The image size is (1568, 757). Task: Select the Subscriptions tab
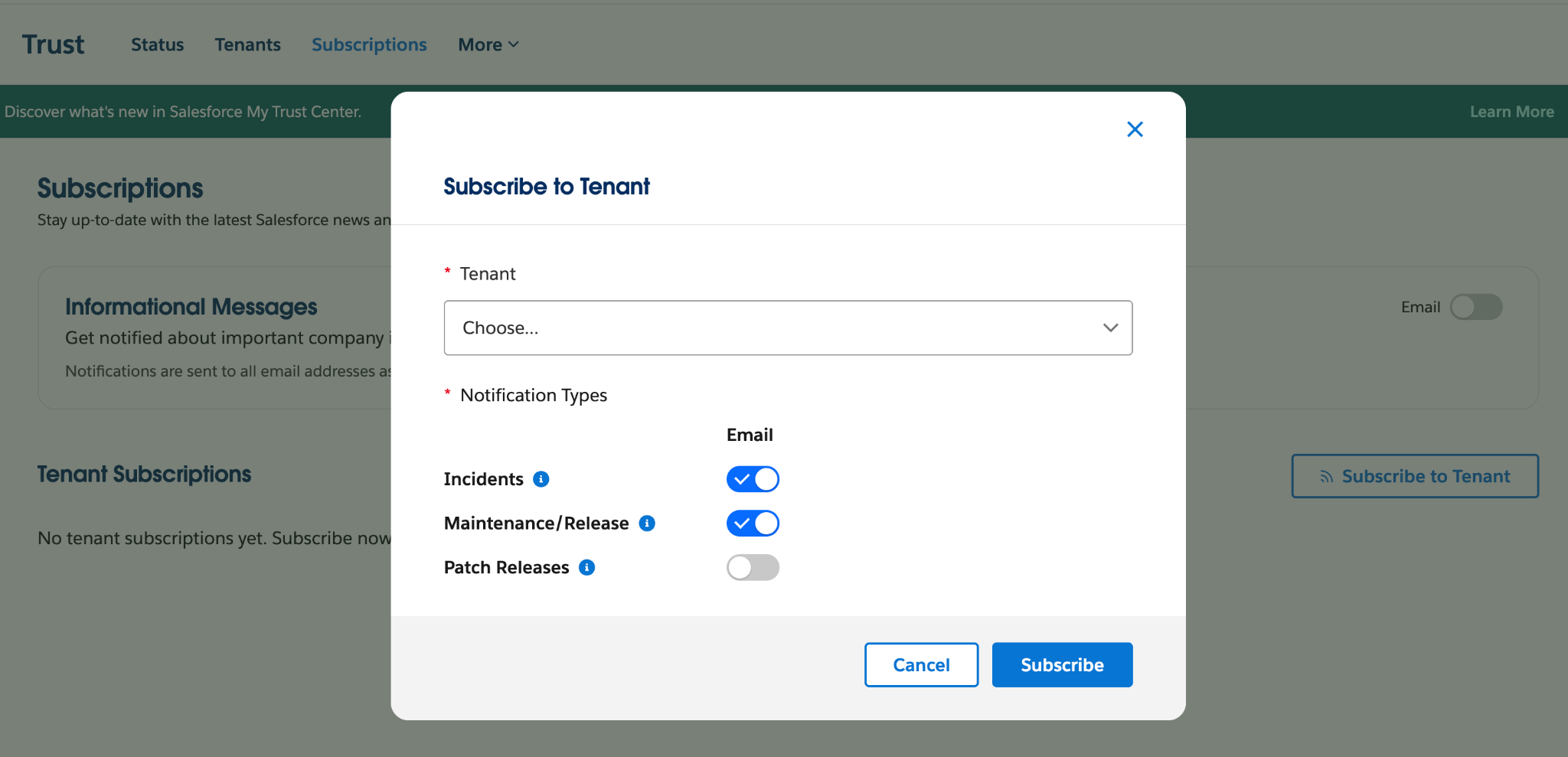click(369, 44)
